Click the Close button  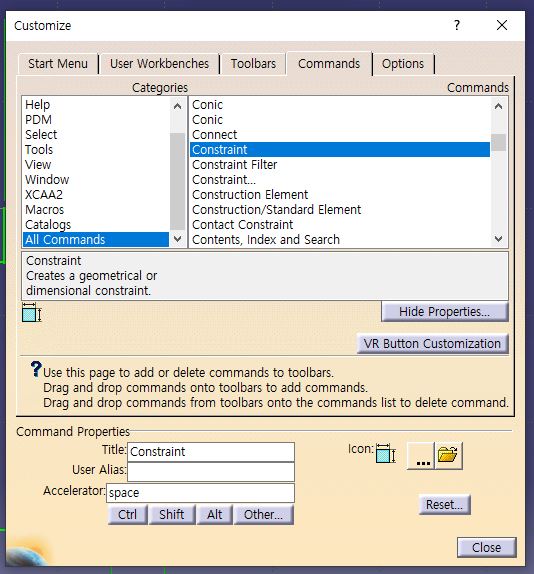[486, 547]
